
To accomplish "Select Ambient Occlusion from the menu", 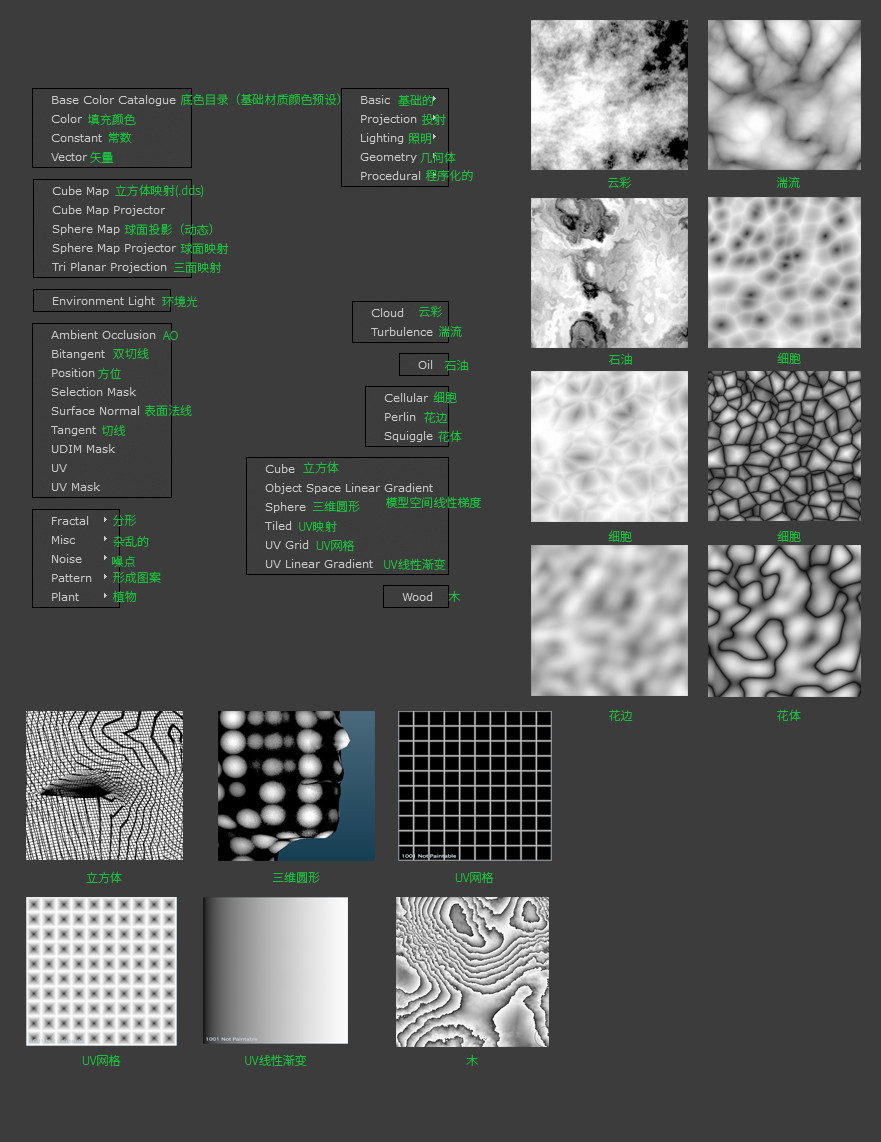I will [103, 335].
